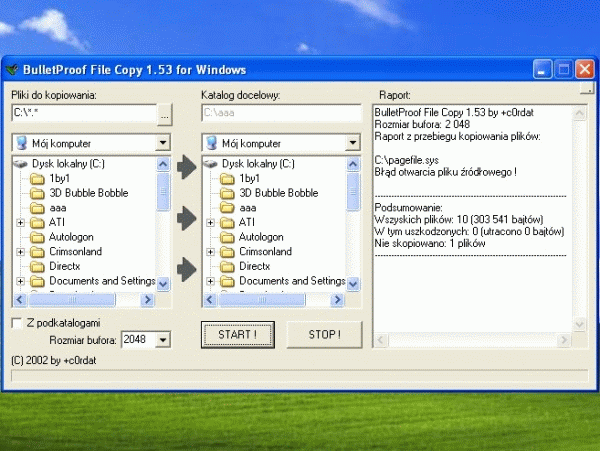Click destination tree vertical scrollbar down arrow
The height and width of the screenshot is (451, 600).
[x=353, y=284]
